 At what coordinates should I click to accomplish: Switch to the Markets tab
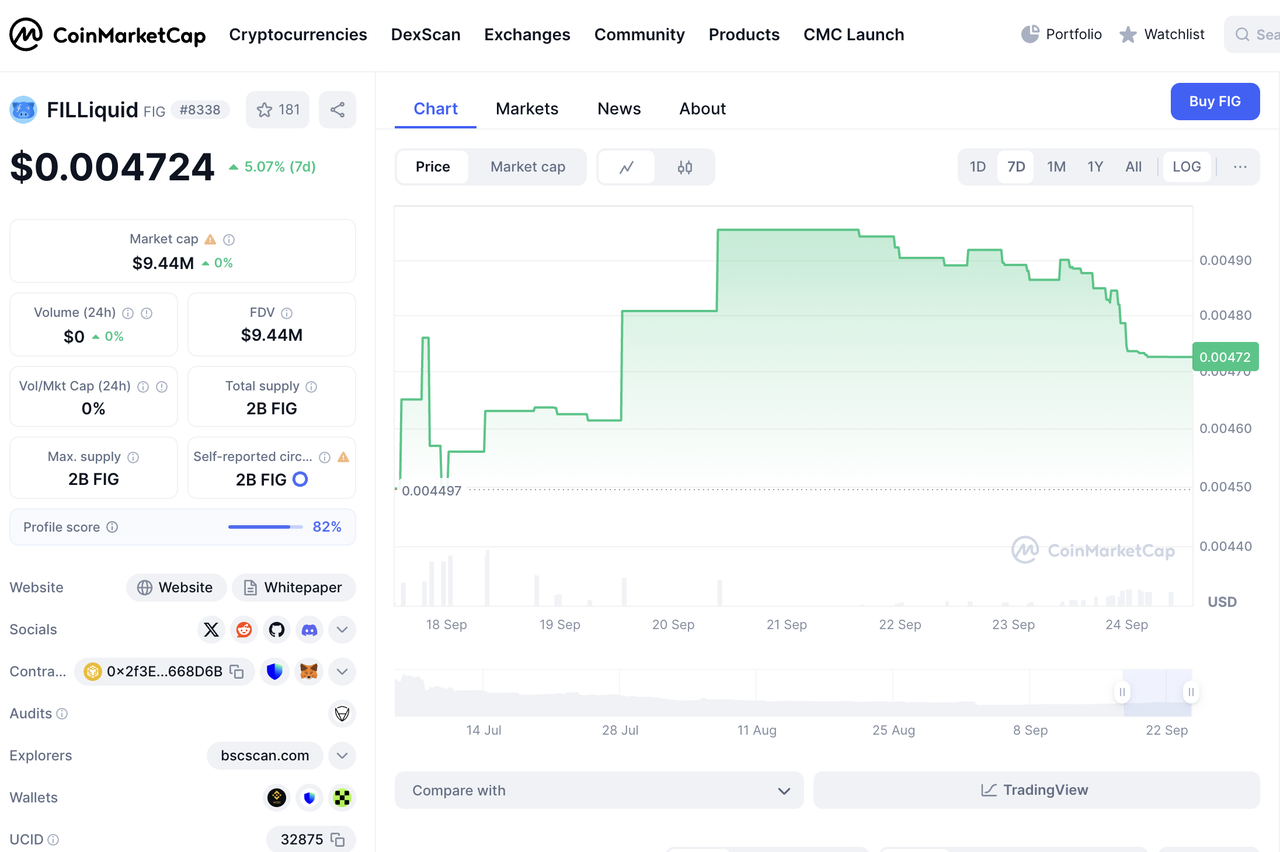pyautogui.click(x=527, y=109)
